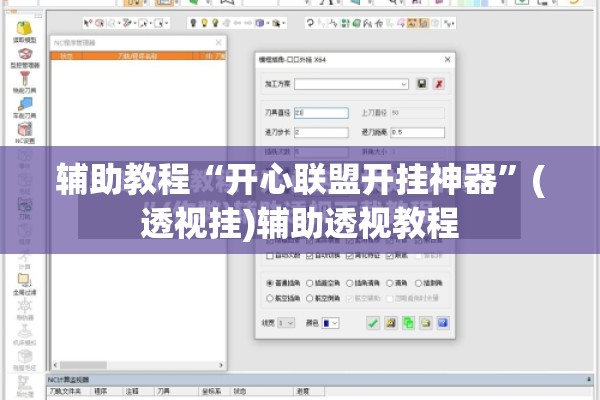This screenshot has width=600, height=400.
Task: Click the green grid icon in the right toolbar group
Action: pyautogui.click(x=345, y=23)
